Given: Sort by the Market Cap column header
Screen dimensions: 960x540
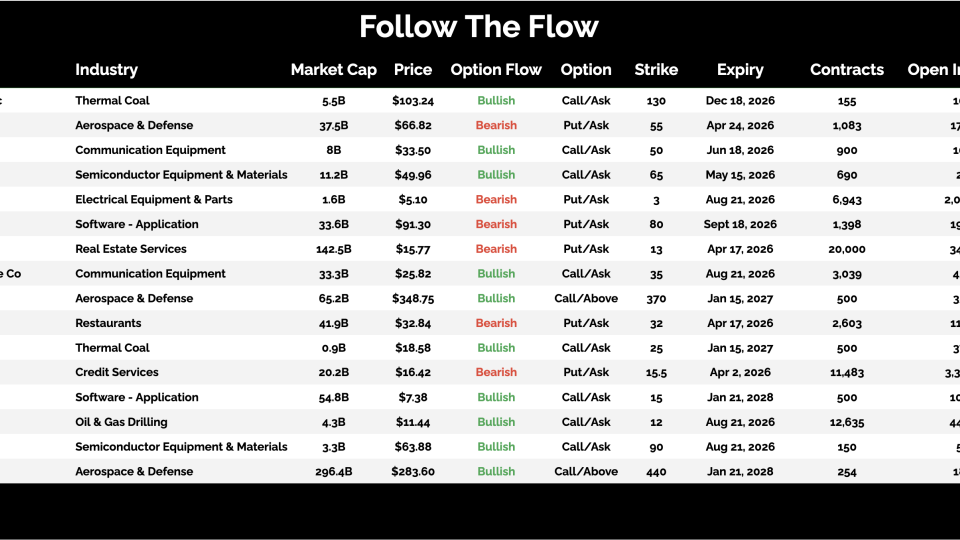Looking at the screenshot, I should coord(333,70).
